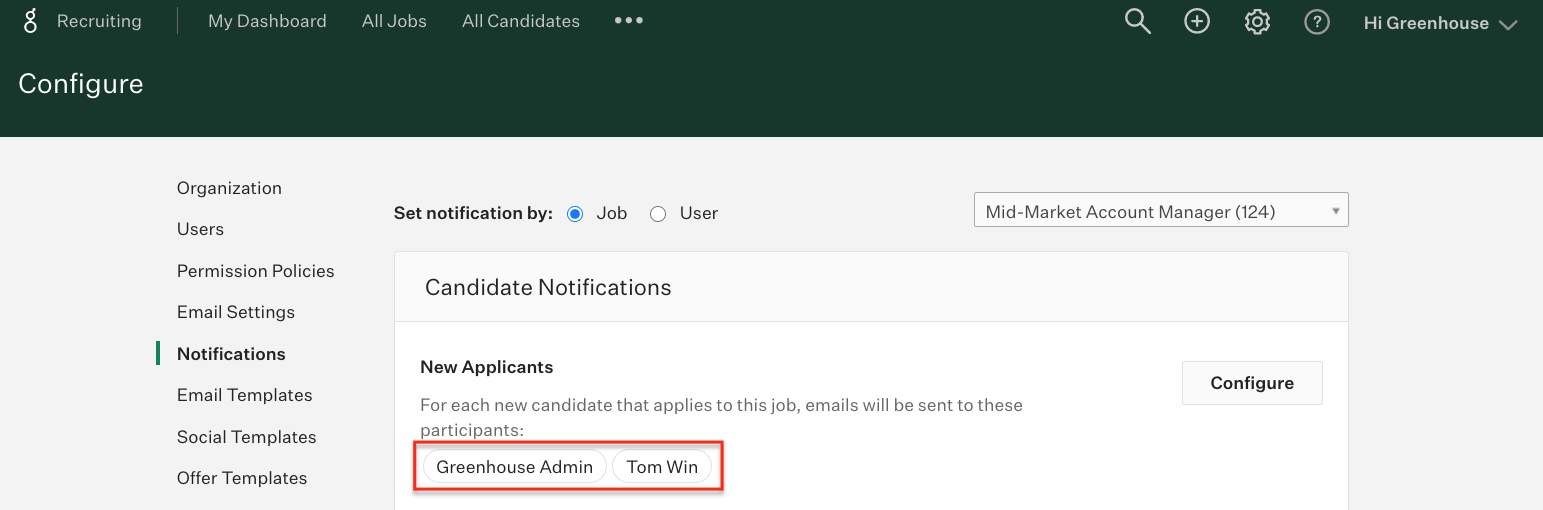Open the search magnifier icon
This screenshot has height=510, width=1543.
[x=1138, y=21]
